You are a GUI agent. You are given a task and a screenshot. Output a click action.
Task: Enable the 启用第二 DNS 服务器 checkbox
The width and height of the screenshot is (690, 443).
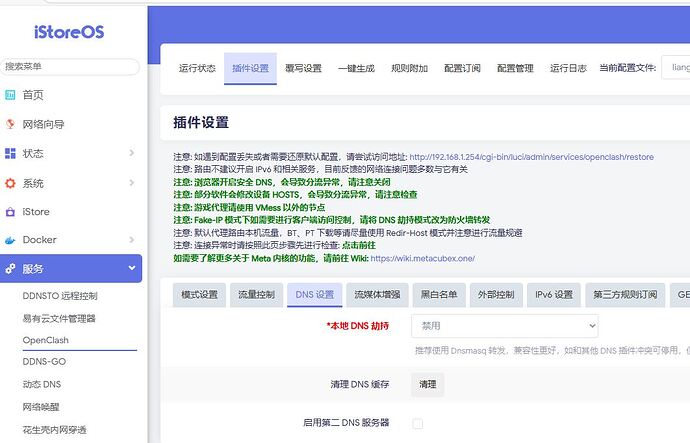(x=417, y=423)
